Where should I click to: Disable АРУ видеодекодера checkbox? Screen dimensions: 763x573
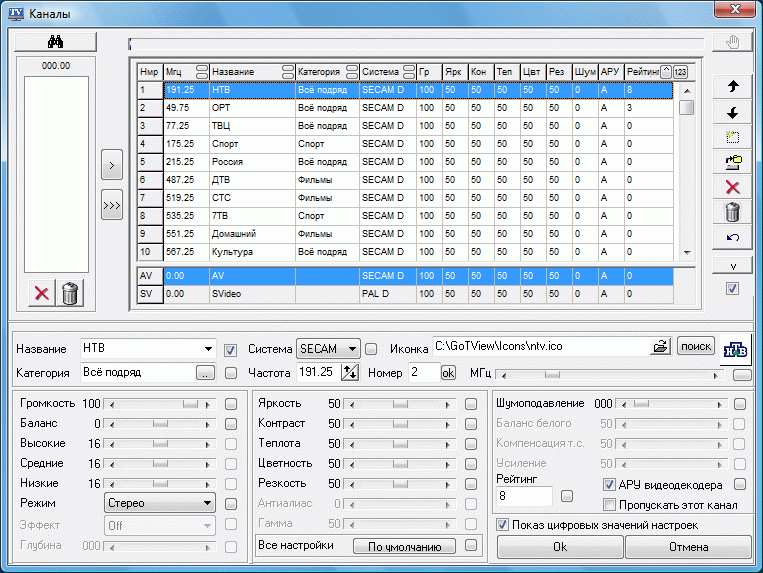pos(609,484)
